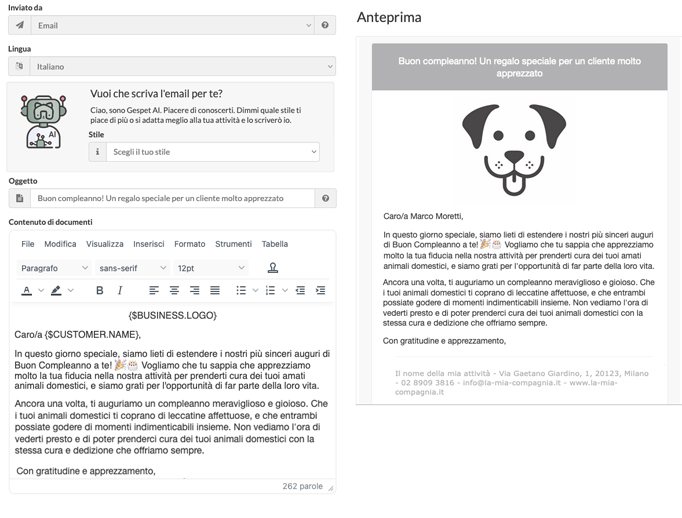The image size is (682, 518).
Task: Click help icon beside the subject field
Action: coord(325,198)
